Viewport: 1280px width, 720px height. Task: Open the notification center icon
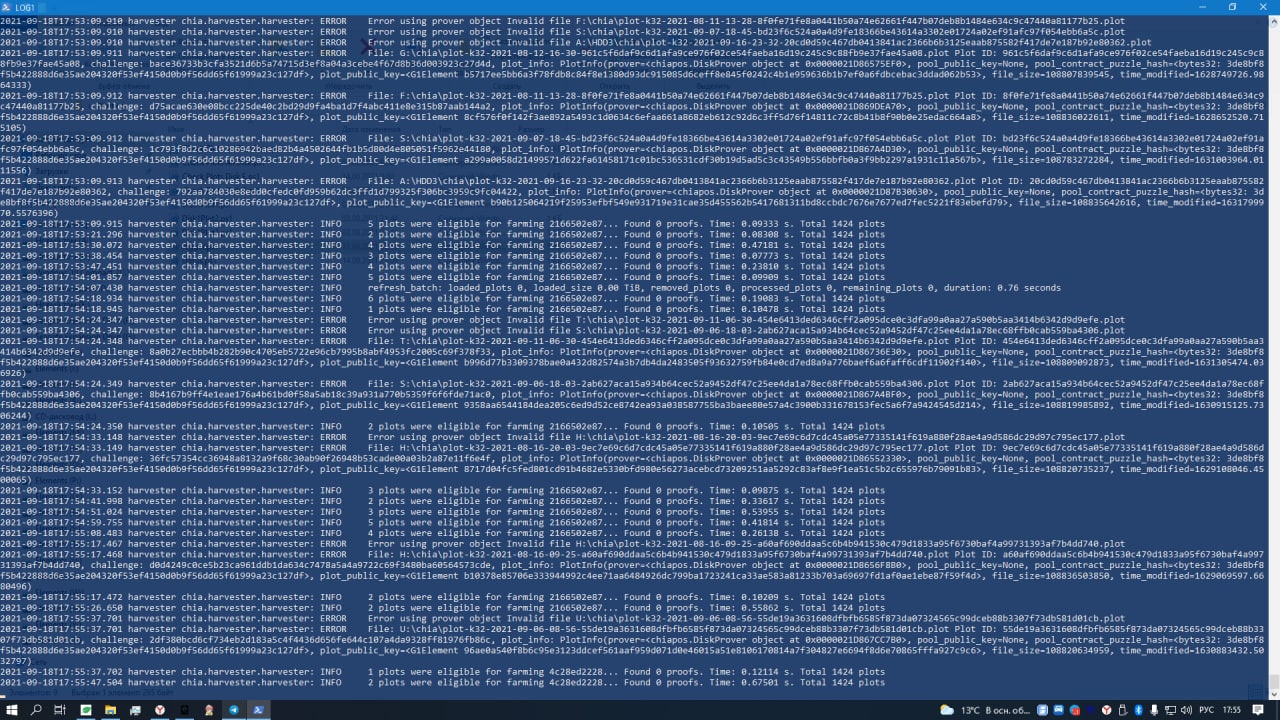coord(1258,710)
